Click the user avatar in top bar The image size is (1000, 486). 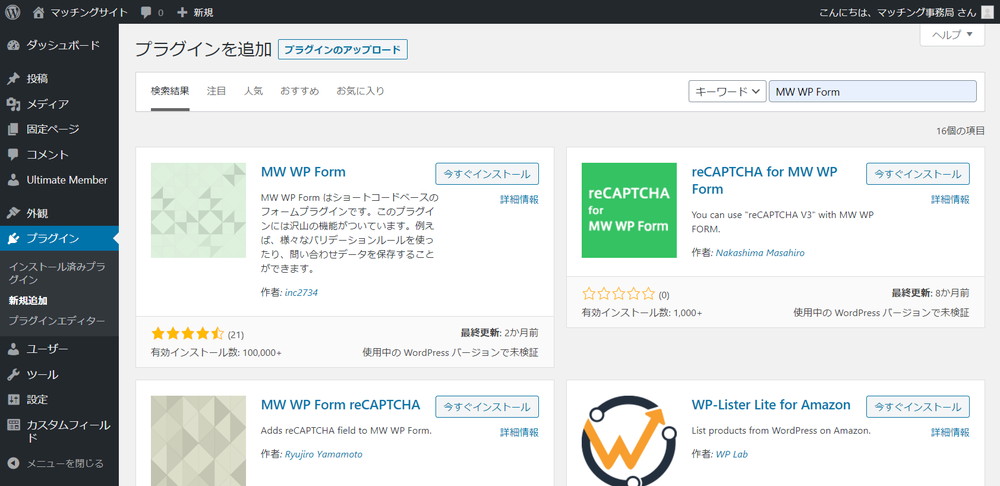[x=987, y=12]
